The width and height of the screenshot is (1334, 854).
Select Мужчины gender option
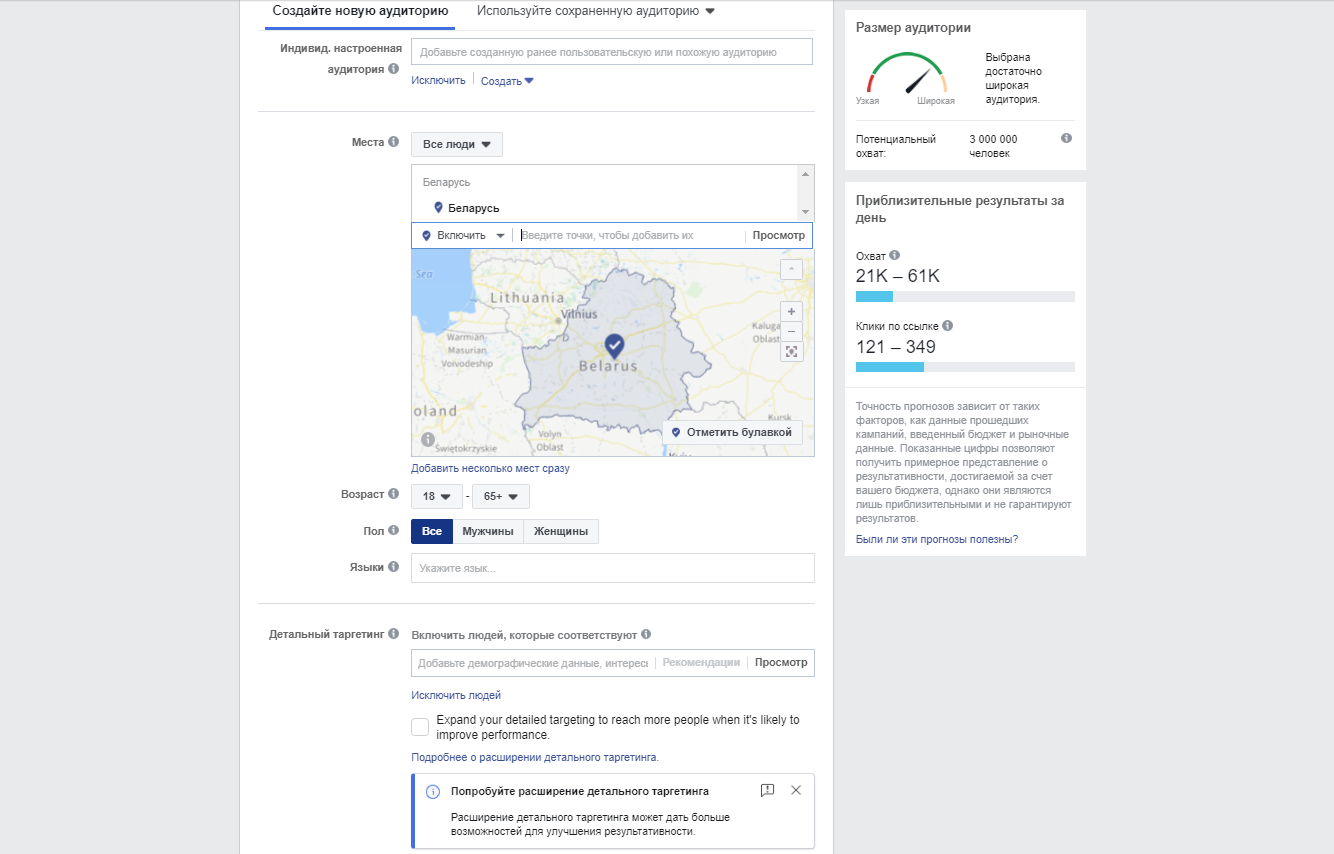(488, 531)
